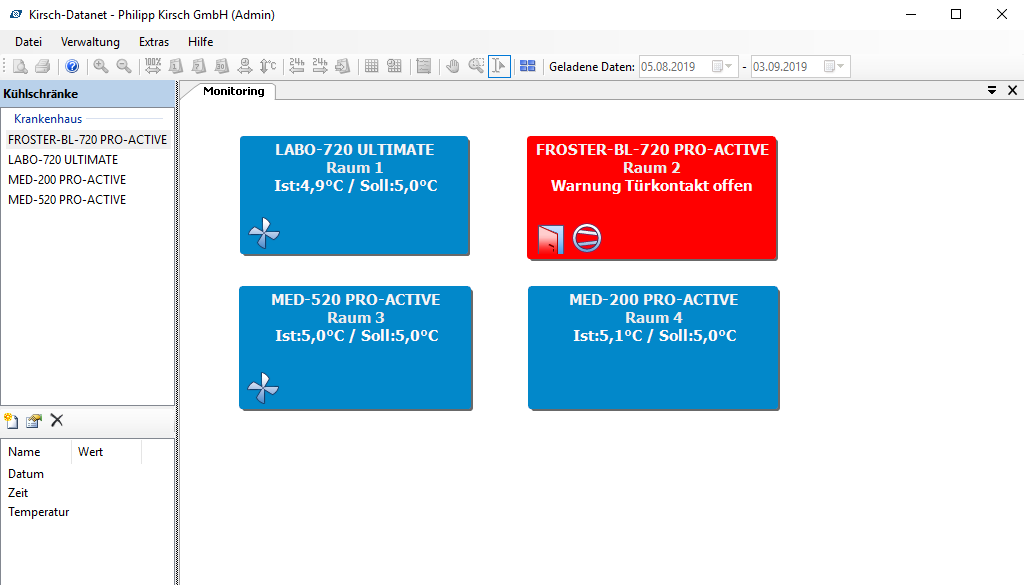The image size is (1024, 585).
Task: Select the text cursor pointer tool
Action: tap(499, 66)
